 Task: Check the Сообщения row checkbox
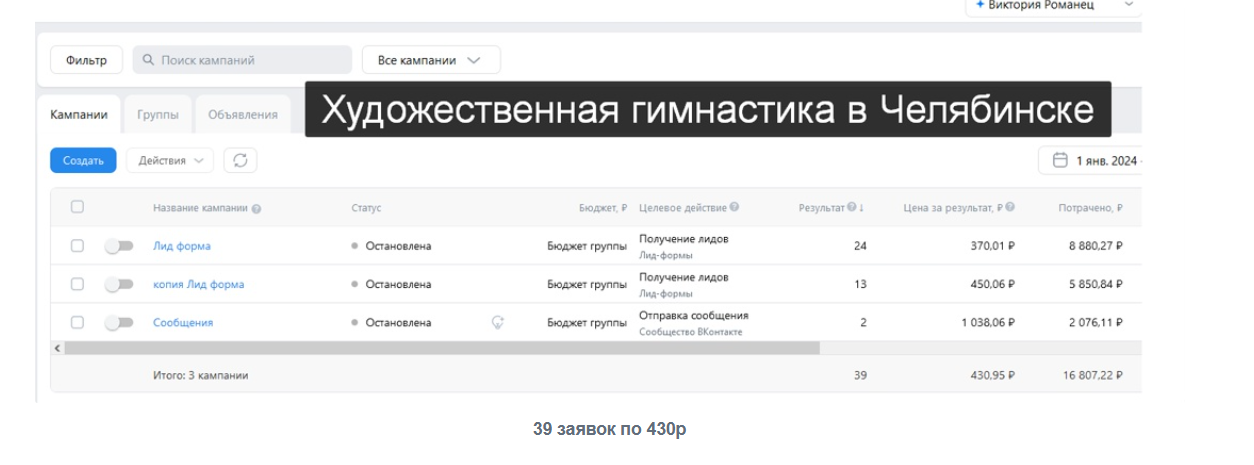[x=77, y=322]
